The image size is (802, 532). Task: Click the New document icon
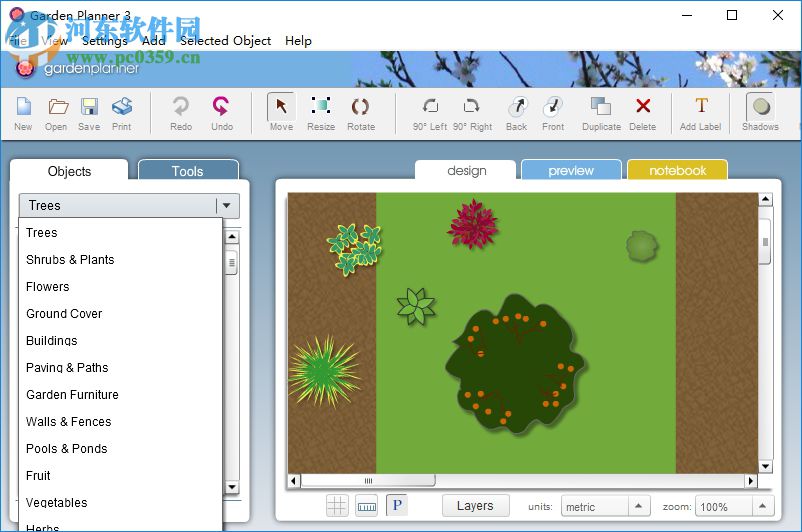point(24,113)
